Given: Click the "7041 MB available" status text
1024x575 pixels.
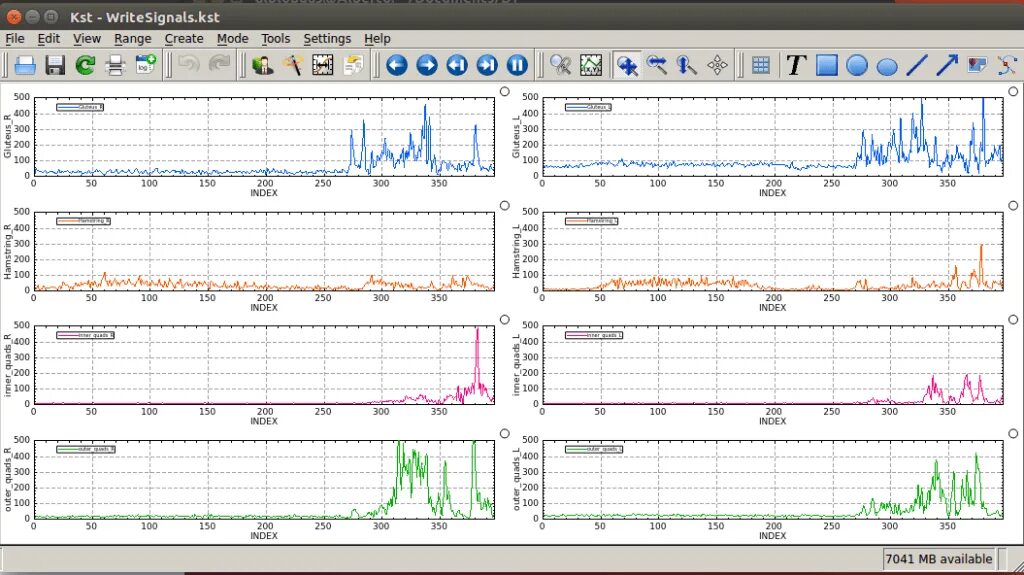Looking at the screenshot, I should click(938, 559).
